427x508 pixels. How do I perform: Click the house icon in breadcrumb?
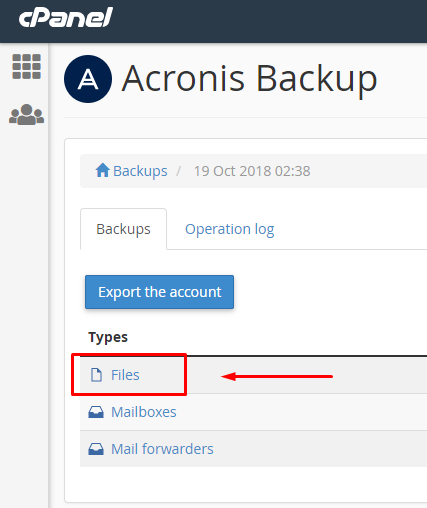[x=102, y=170]
